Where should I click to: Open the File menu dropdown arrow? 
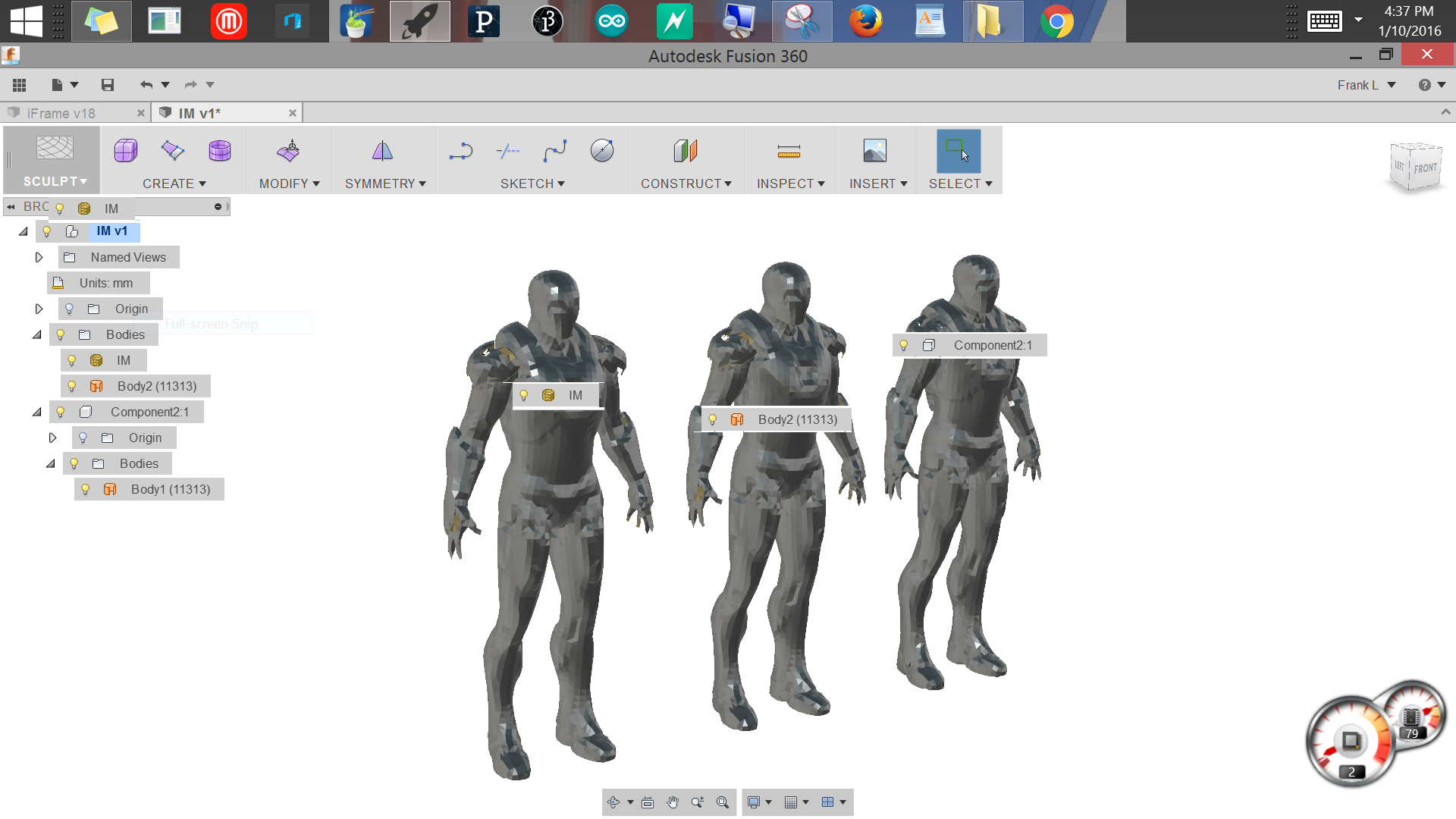74,85
